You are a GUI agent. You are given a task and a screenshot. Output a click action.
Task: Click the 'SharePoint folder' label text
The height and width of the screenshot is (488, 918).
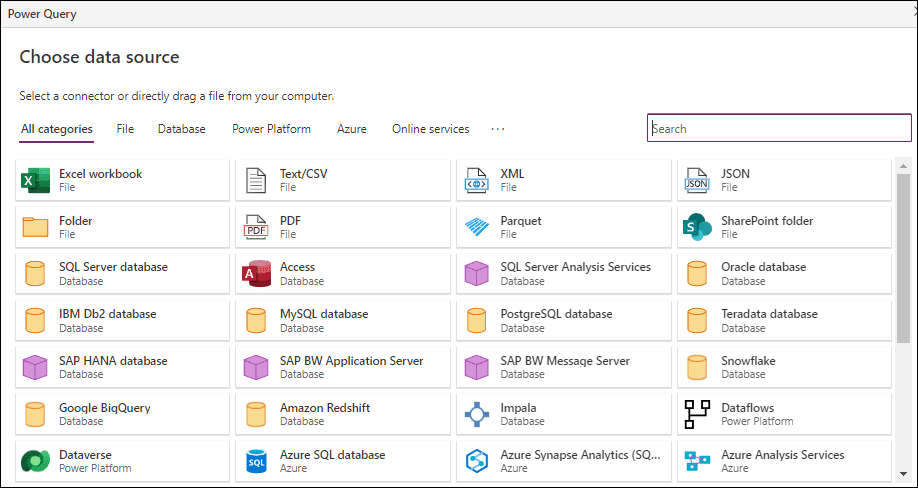pyautogui.click(x=767, y=221)
